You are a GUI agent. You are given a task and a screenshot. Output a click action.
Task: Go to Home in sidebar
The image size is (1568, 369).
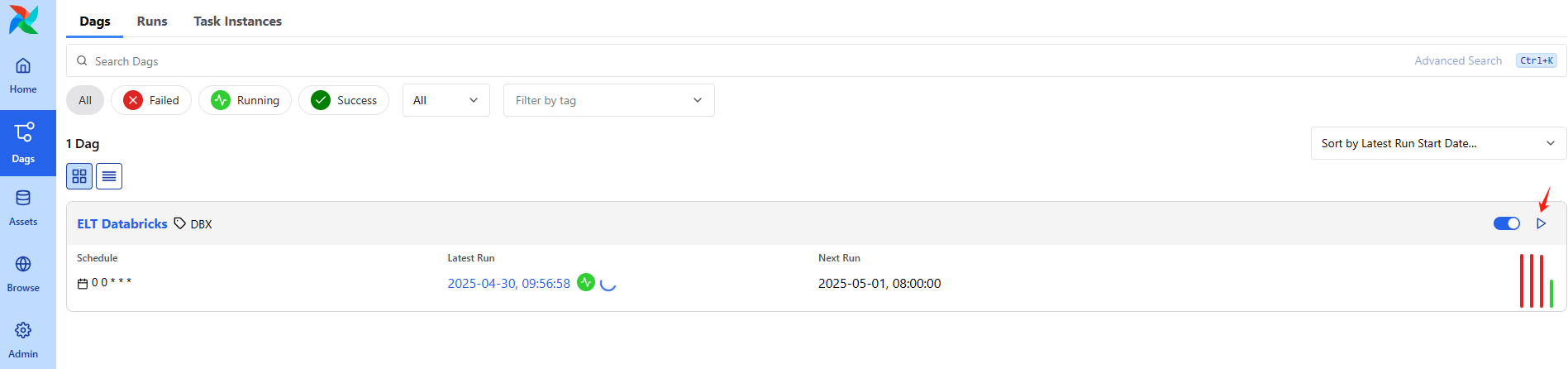point(23,75)
